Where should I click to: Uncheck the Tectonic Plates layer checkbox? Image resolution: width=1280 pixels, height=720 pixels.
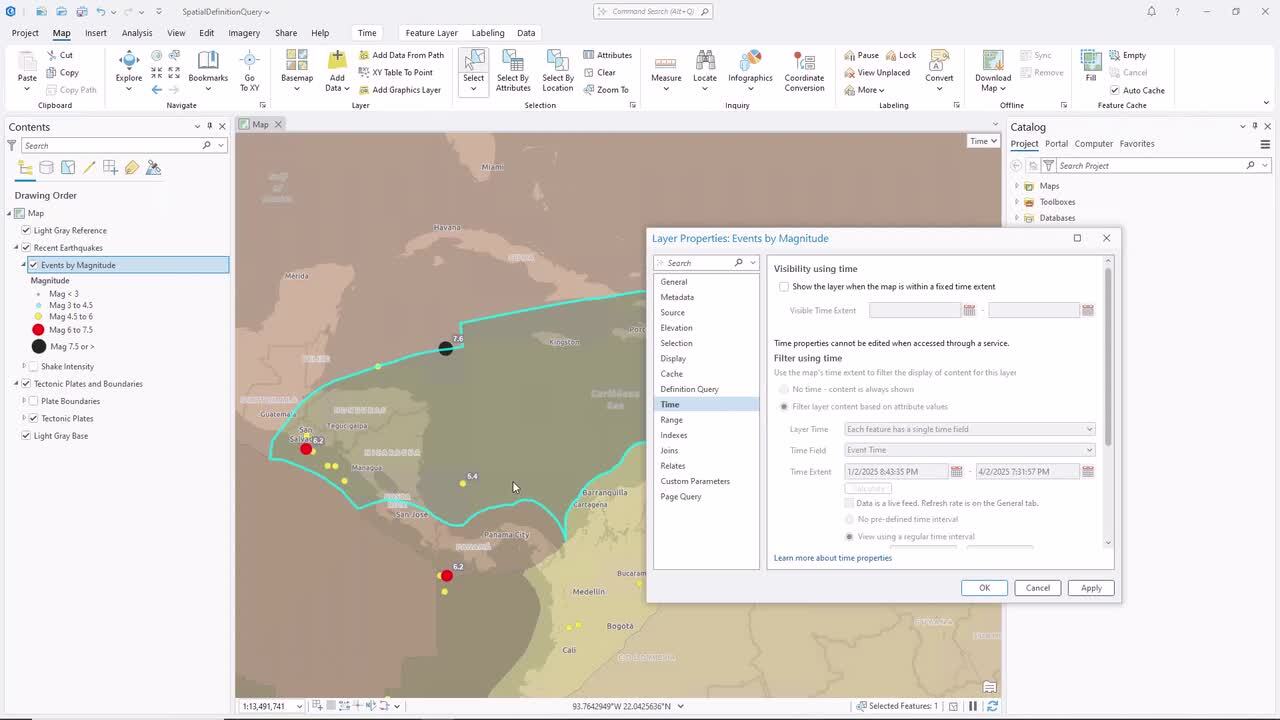click(x=33, y=418)
